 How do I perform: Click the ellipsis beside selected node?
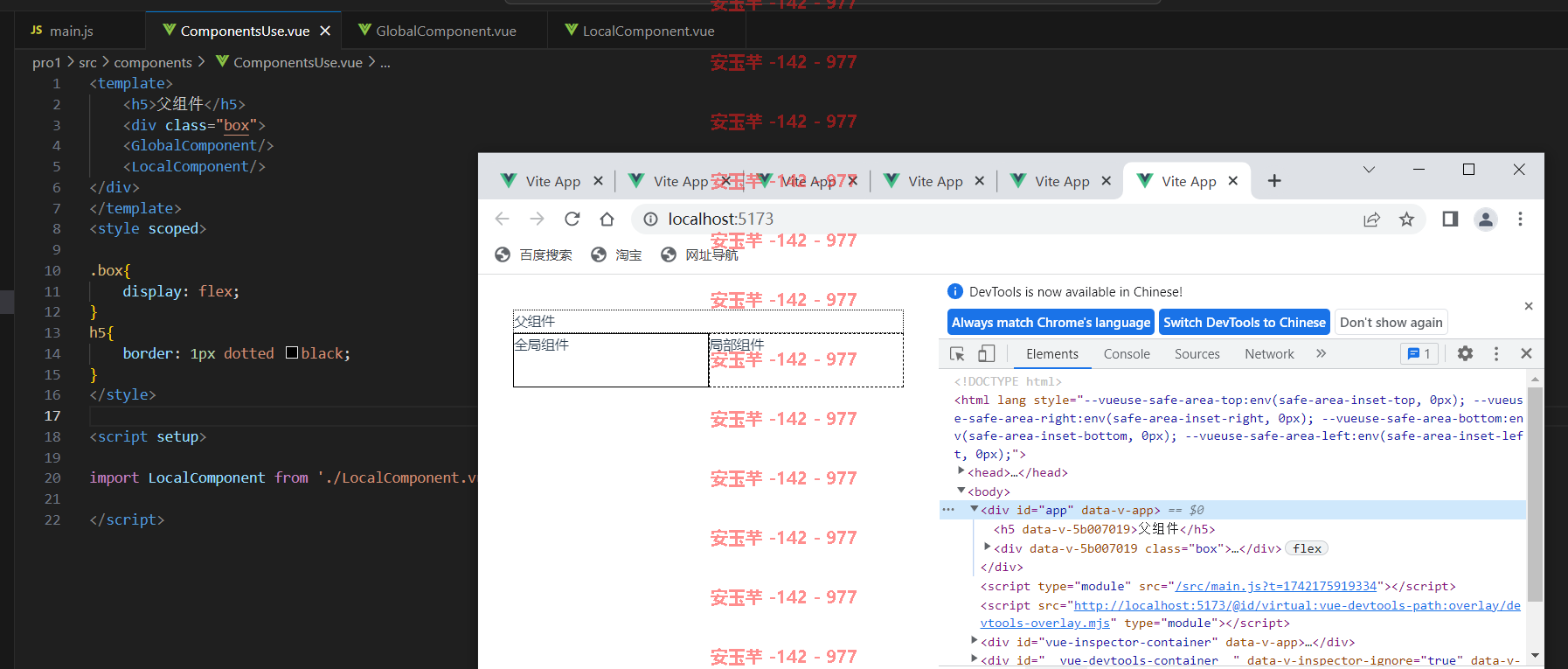(948, 510)
